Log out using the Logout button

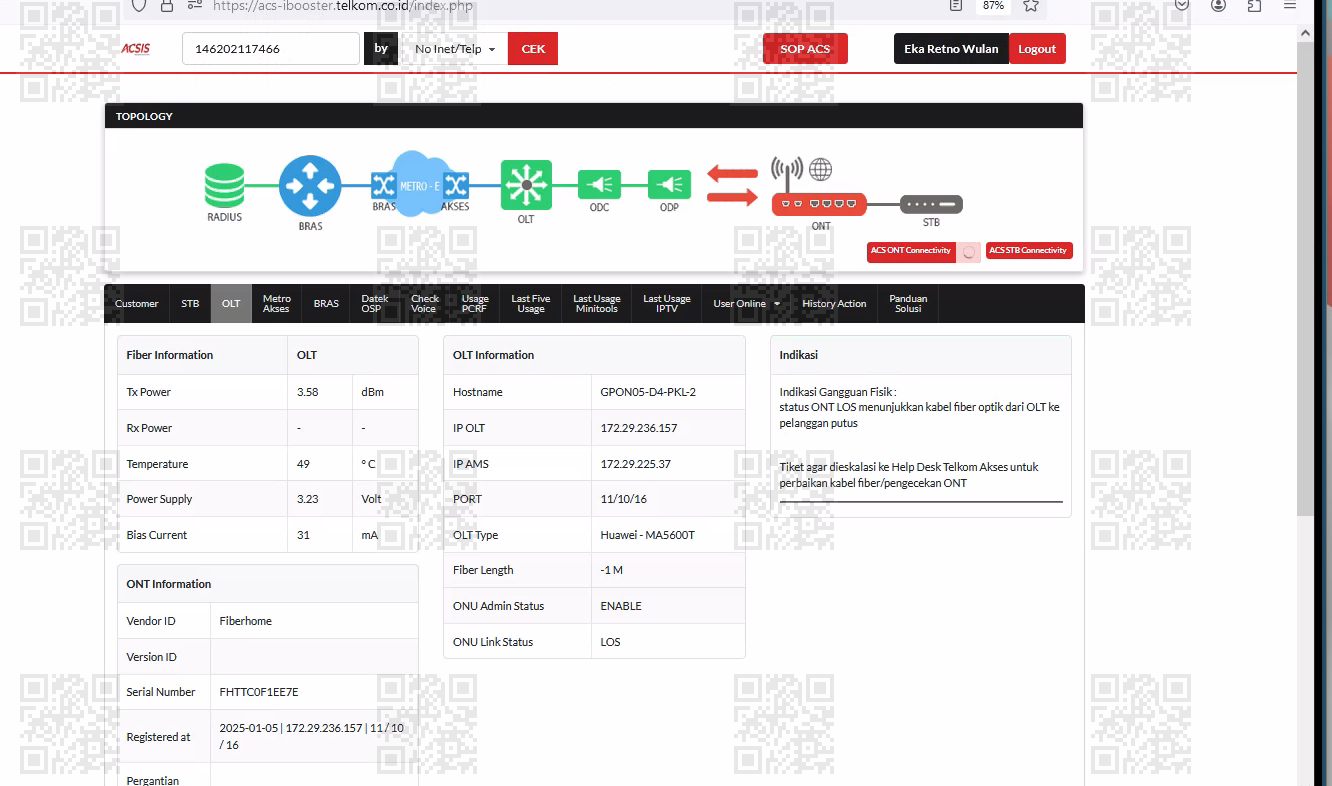[x=1037, y=49]
